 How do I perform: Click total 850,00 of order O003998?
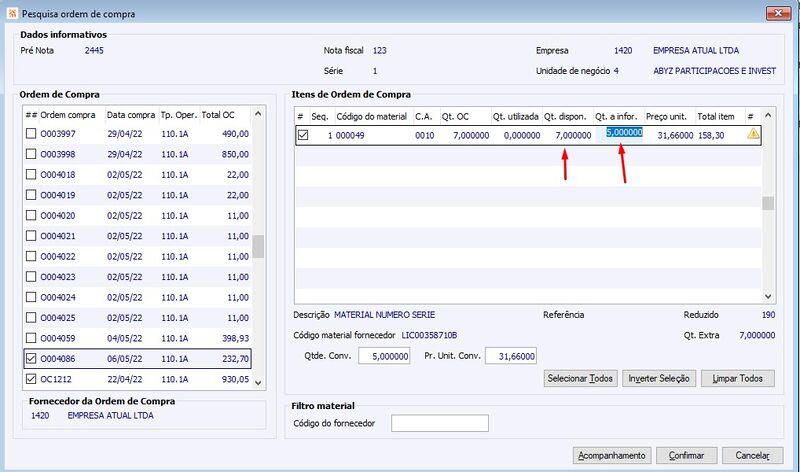pos(235,154)
